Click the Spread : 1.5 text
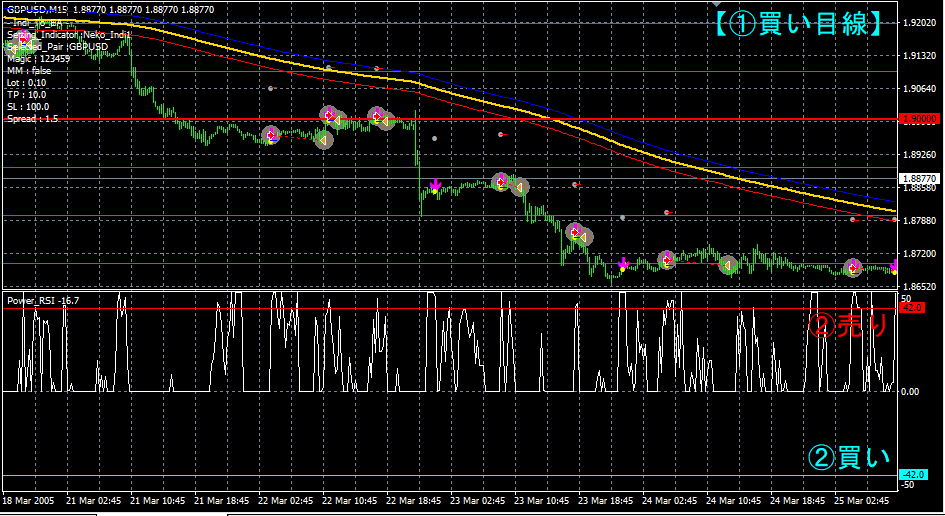 click(x=33, y=119)
